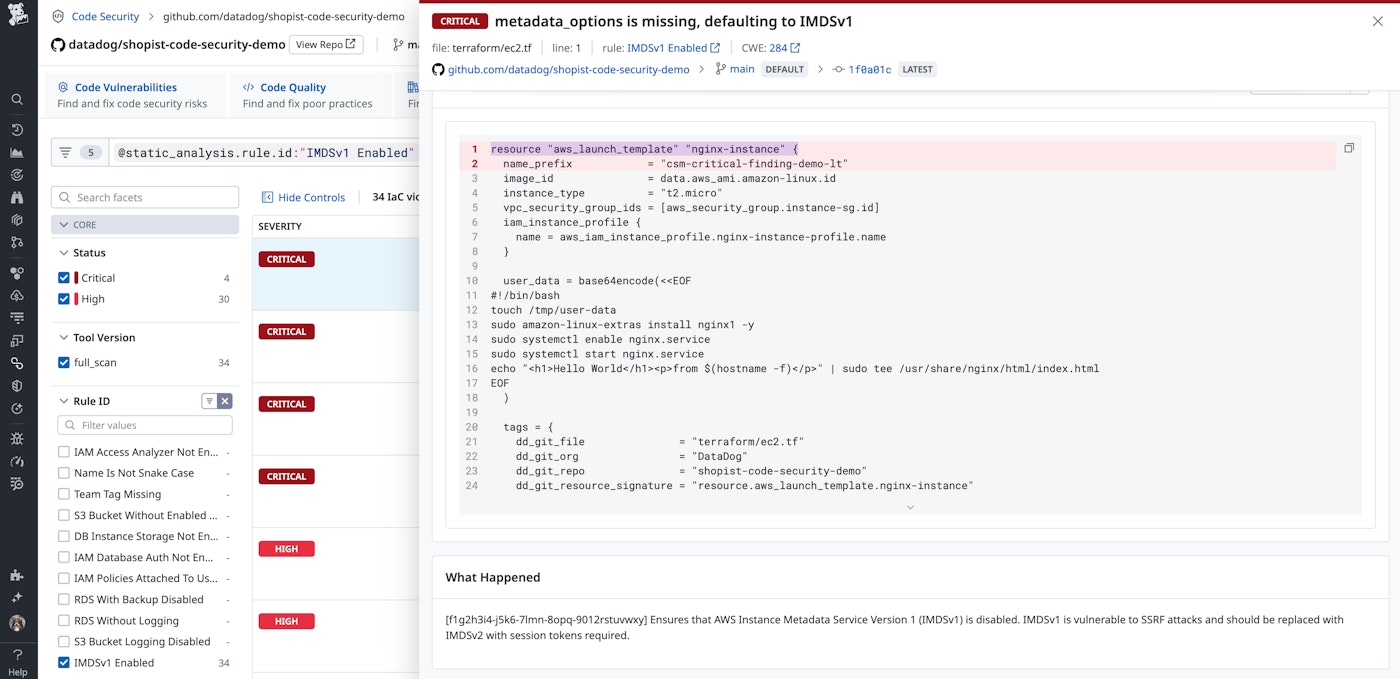This screenshot has width=1400, height=679.
Task: Check IAM Policies Attached To User rule
Action: pyautogui.click(x=64, y=578)
